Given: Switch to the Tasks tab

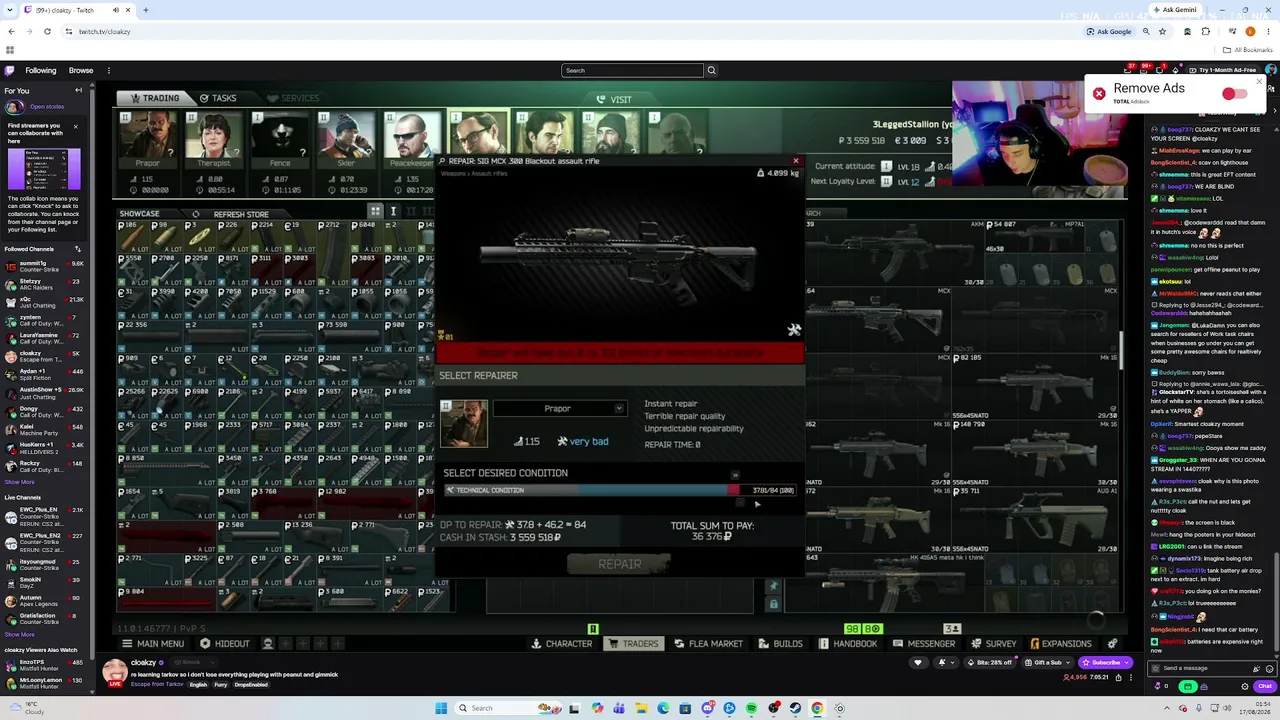Looking at the screenshot, I should pos(218,98).
